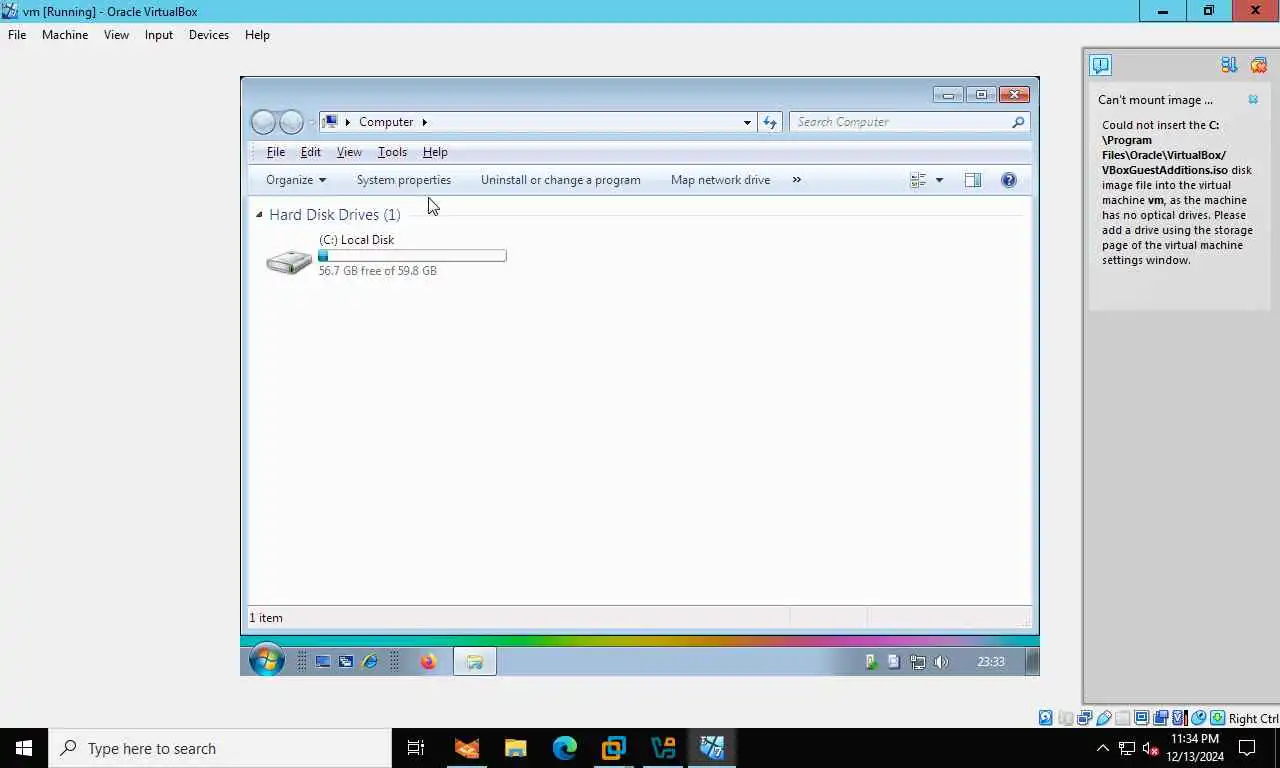Collapse the Hard Disk Drives group
This screenshot has width=1280, height=768.
tap(259, 214)
